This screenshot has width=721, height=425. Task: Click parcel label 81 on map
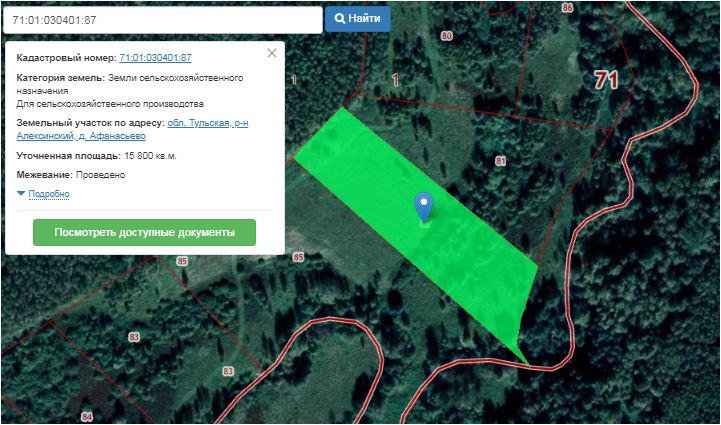tap(501, 161)
